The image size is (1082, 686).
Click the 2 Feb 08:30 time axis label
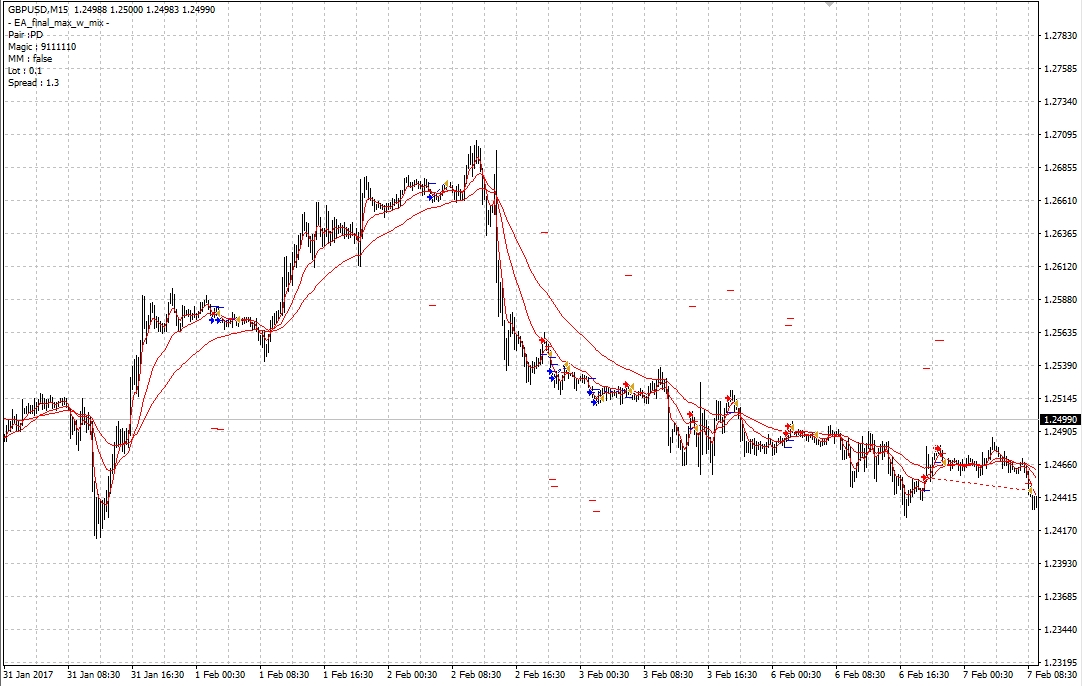click(476, 675)
